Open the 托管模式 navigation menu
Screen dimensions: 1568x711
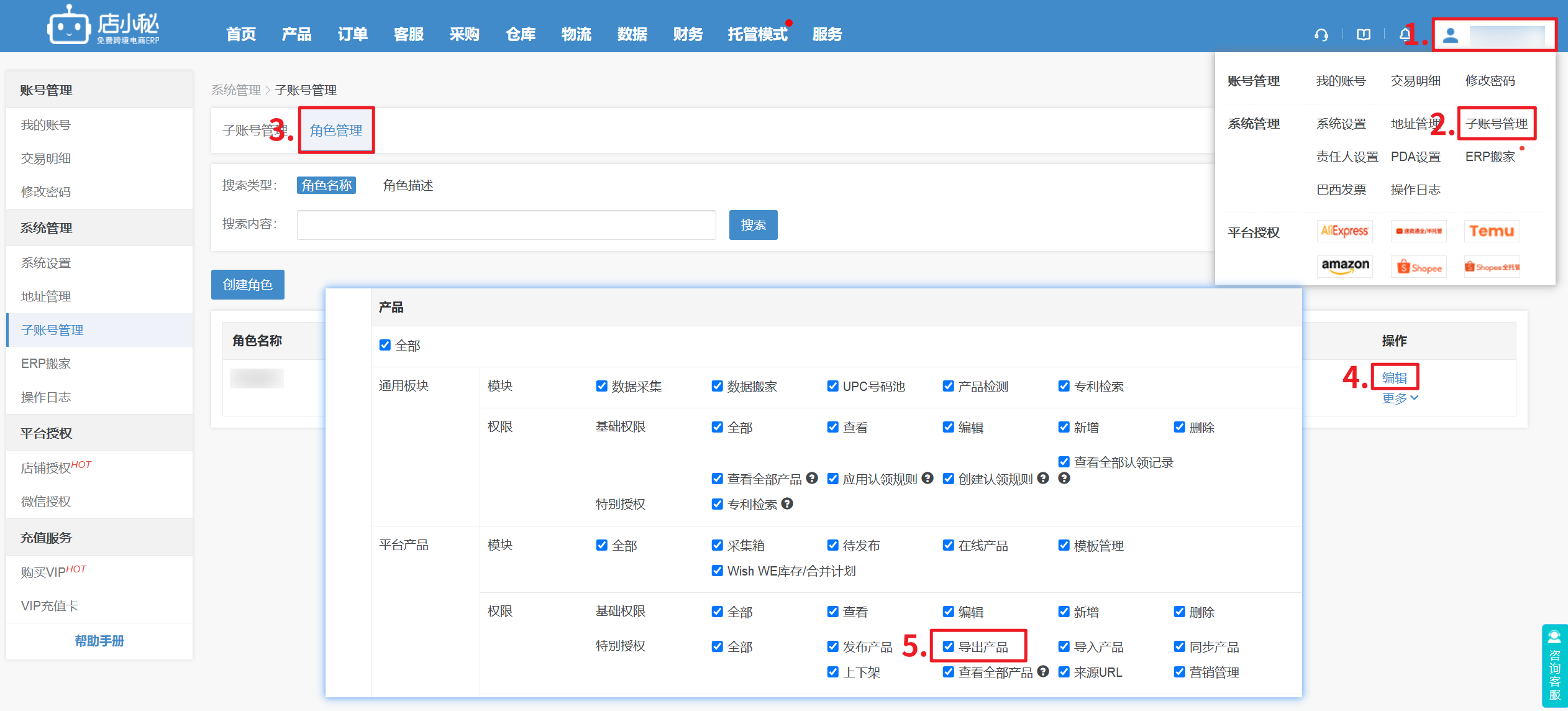coord(757,34)
